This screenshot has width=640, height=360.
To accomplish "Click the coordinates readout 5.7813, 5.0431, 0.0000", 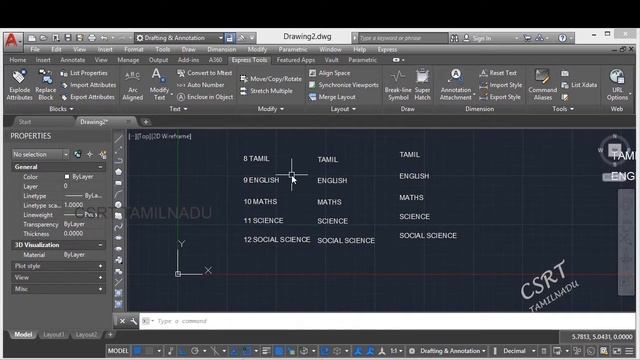I will [x=602, y=337].
